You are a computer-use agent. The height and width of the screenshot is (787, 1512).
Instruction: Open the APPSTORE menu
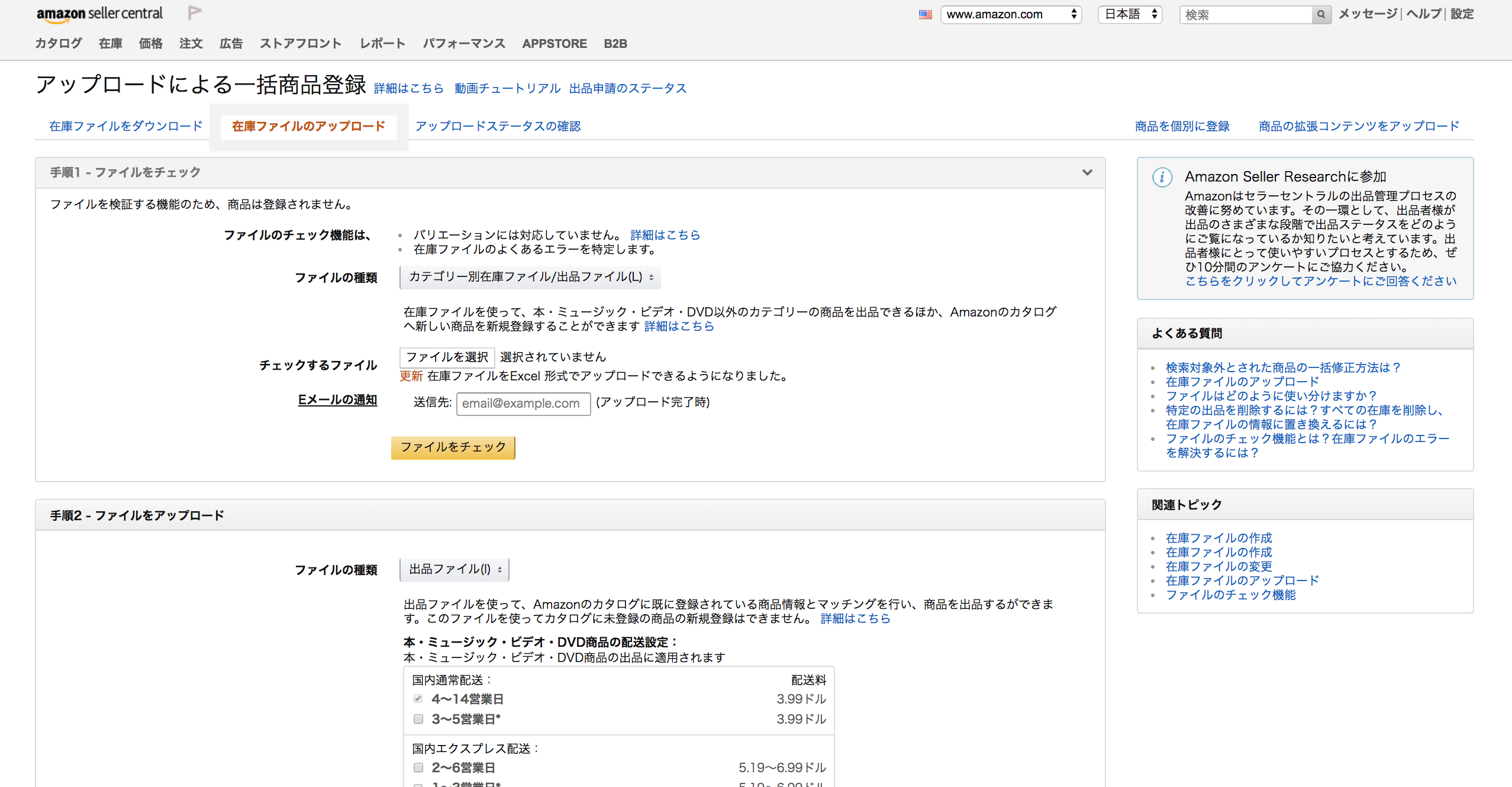coord(554,44)
